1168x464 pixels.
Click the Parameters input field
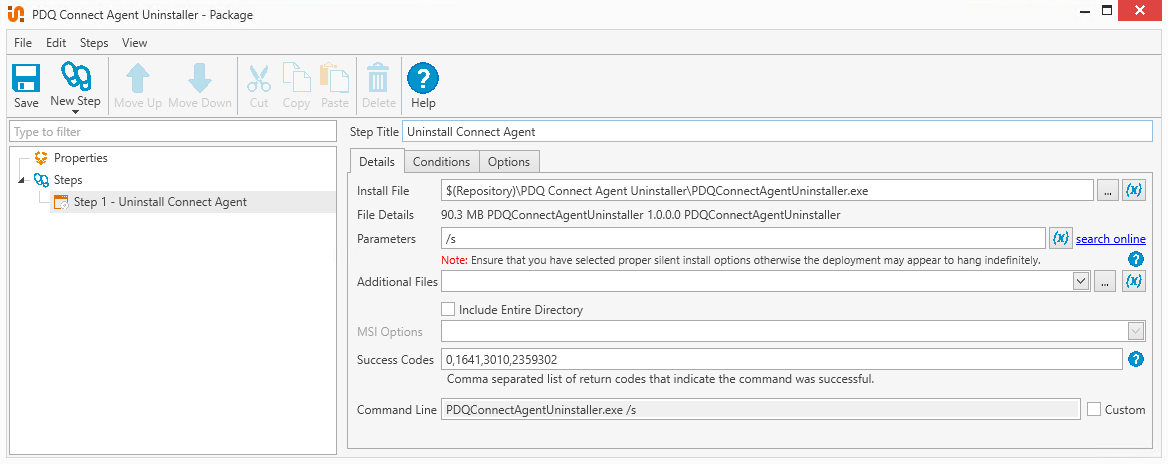pos(743,238)
